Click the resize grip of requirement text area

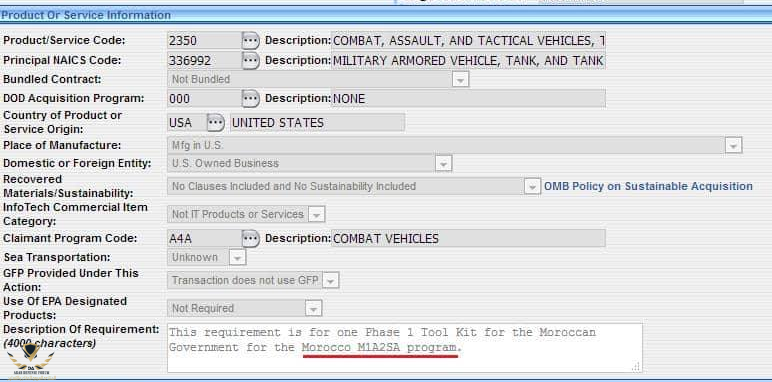pos(636,366)
